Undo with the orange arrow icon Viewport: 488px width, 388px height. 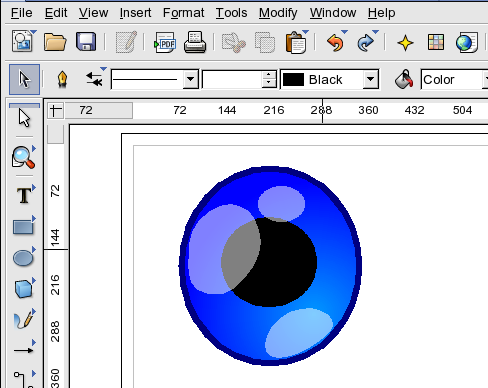tap(335, 43)
